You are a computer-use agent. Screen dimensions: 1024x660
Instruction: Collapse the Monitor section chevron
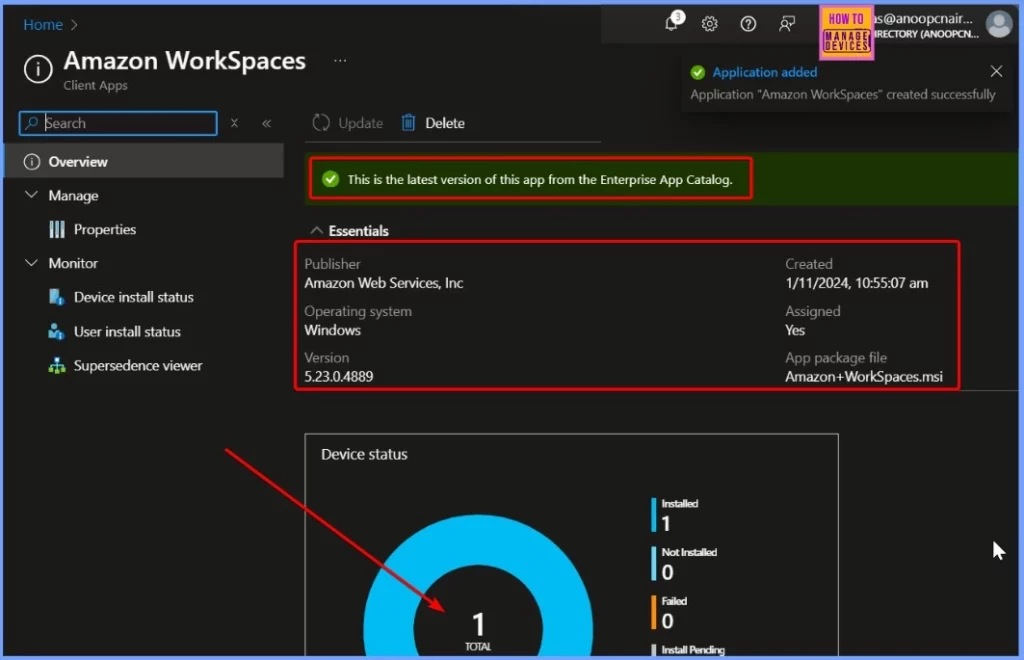pos(31,262)
